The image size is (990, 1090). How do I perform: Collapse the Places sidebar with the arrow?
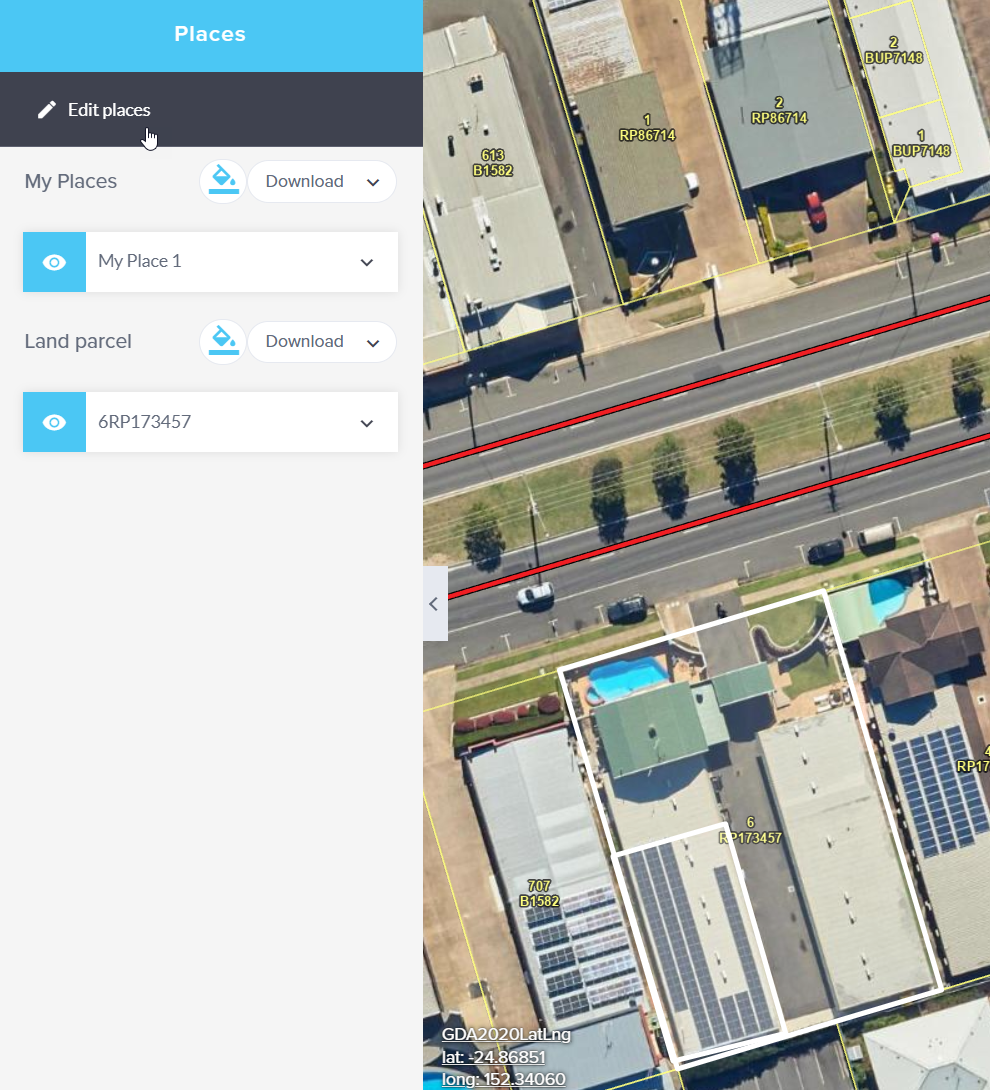click(x=433, y=603)
